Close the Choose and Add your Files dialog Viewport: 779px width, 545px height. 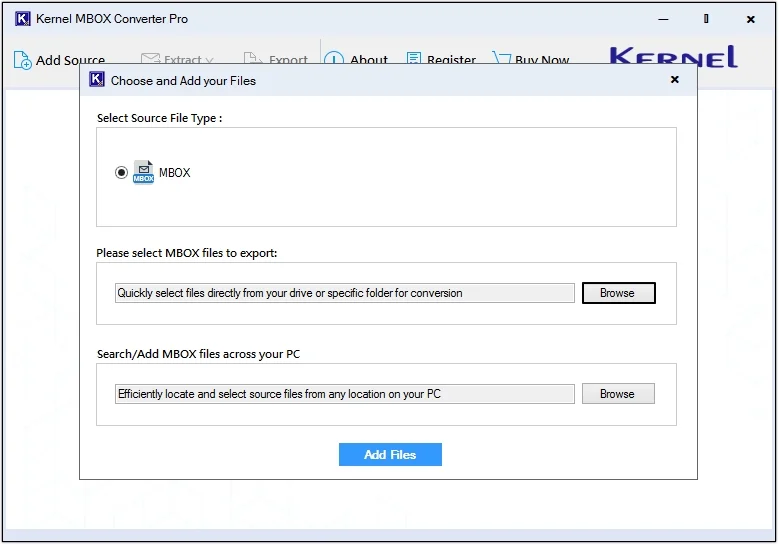coord(675,79)
